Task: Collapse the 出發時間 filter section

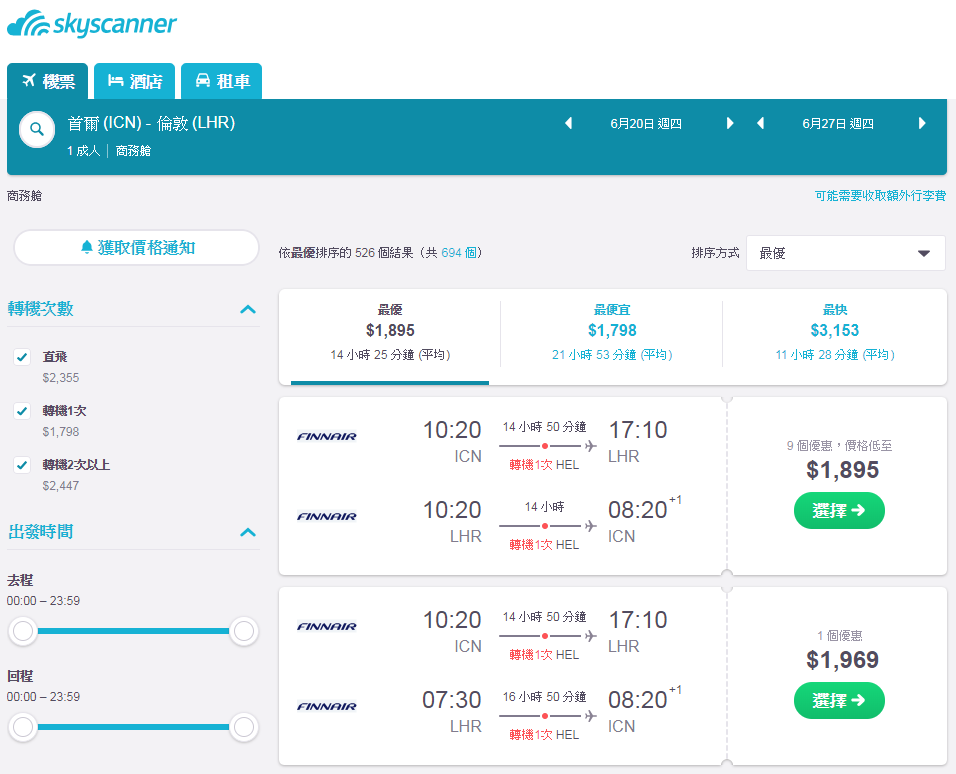Action: pos(248,532)
